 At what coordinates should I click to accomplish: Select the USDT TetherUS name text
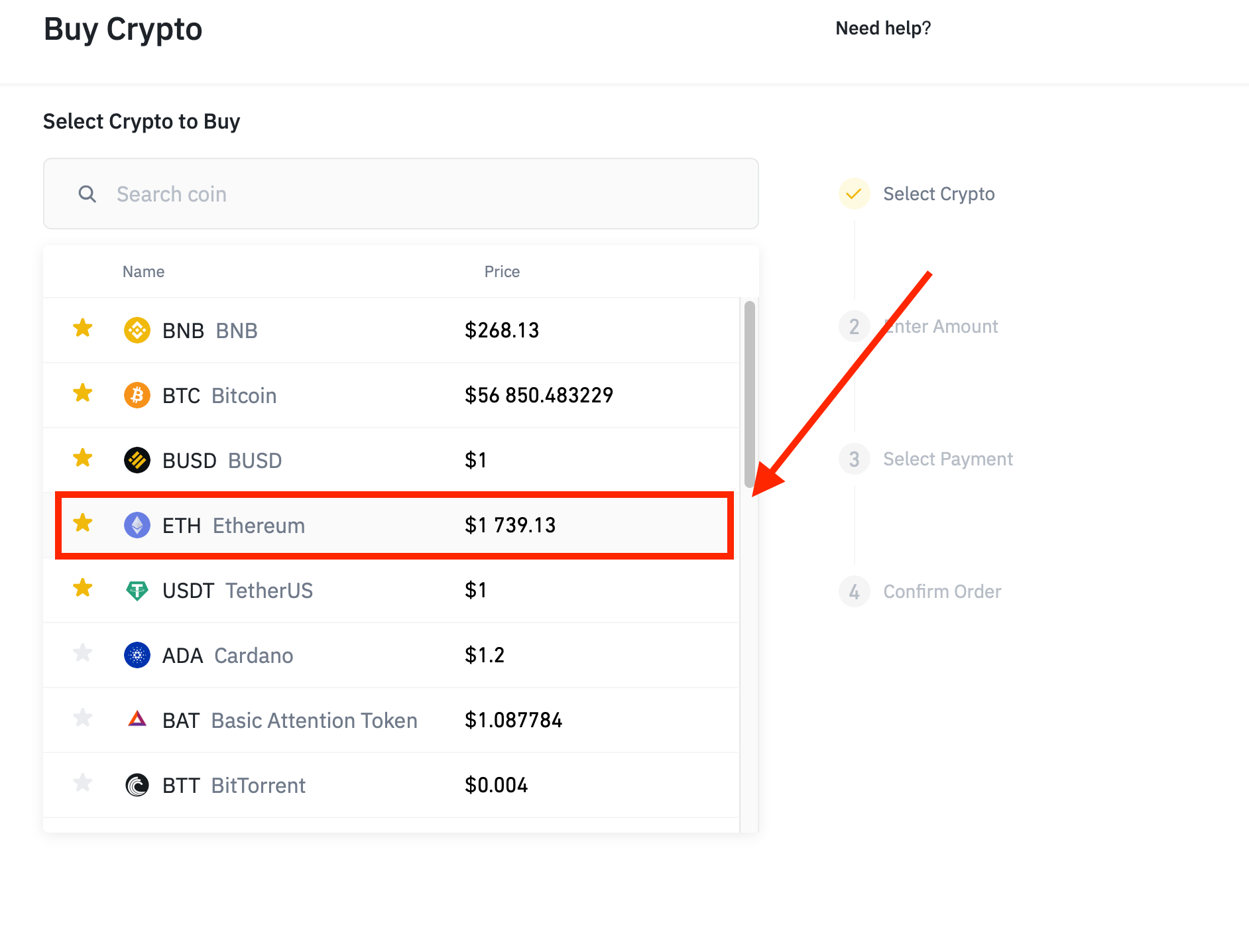[237, 590]
